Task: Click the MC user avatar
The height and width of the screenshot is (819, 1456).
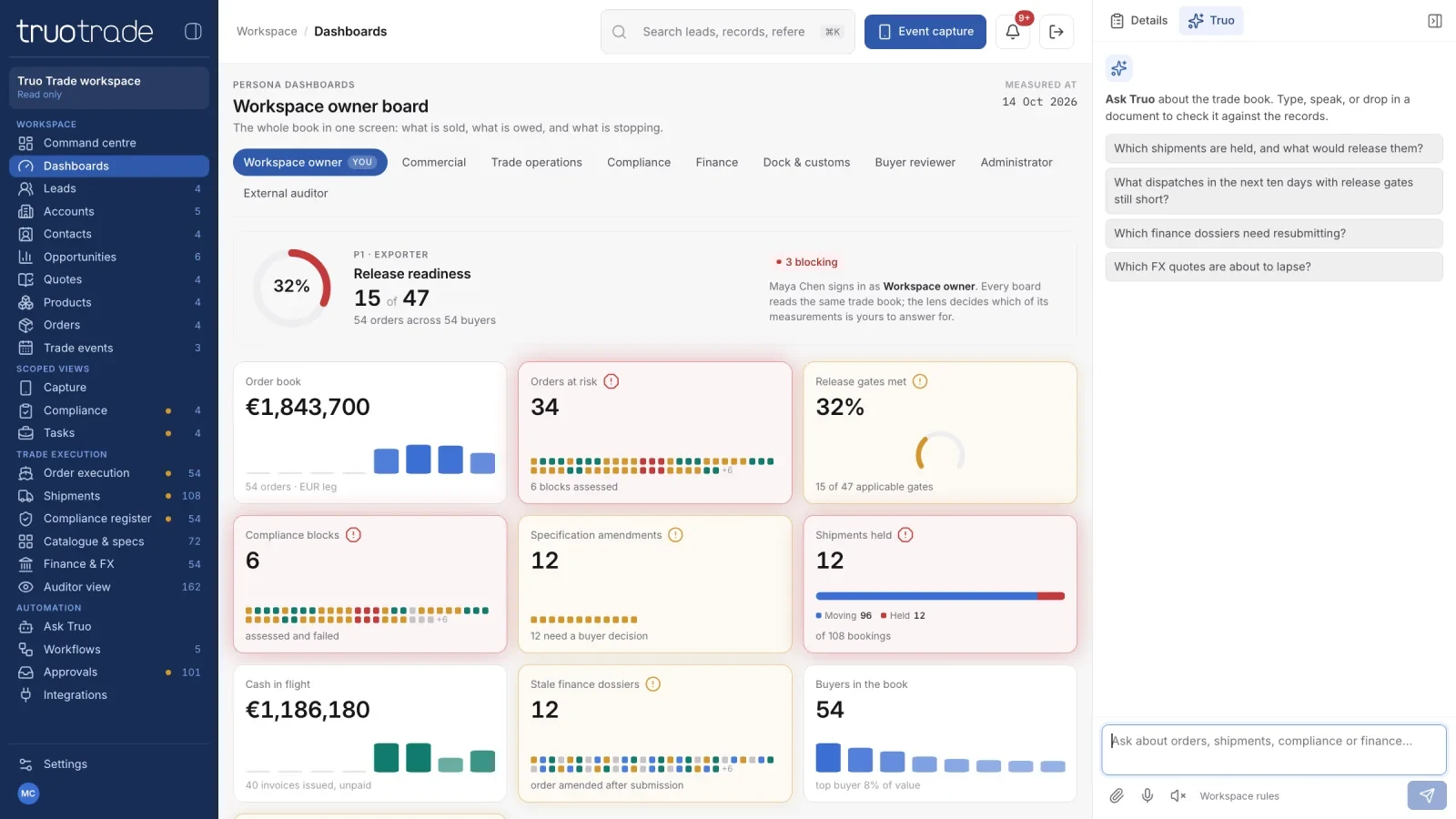Action: coord(28,794)
